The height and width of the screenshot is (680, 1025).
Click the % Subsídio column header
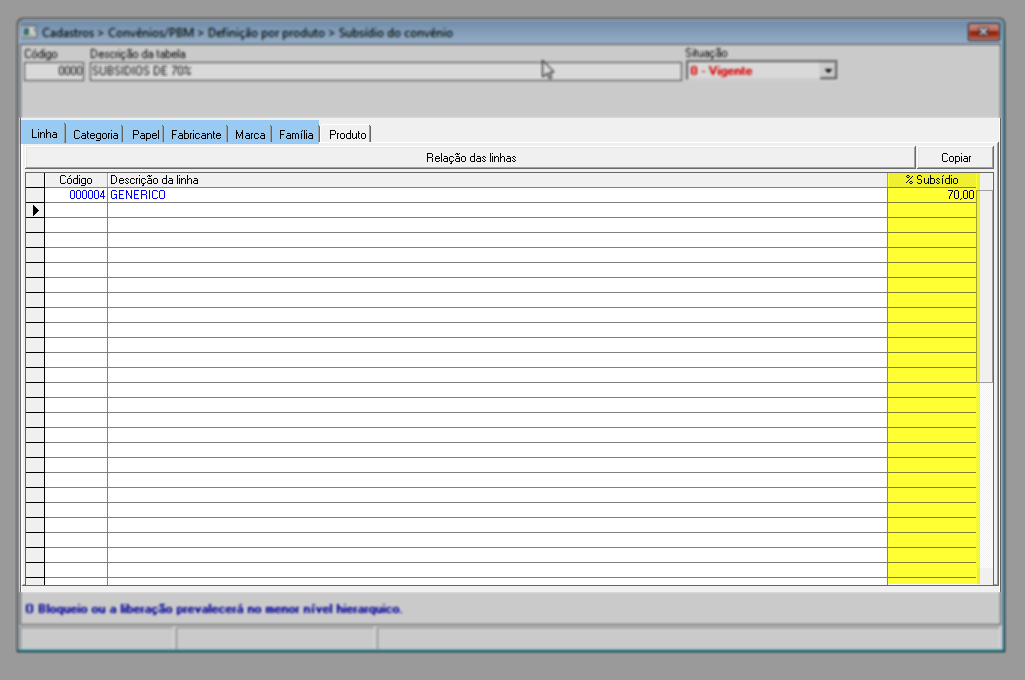pos(932,180)
